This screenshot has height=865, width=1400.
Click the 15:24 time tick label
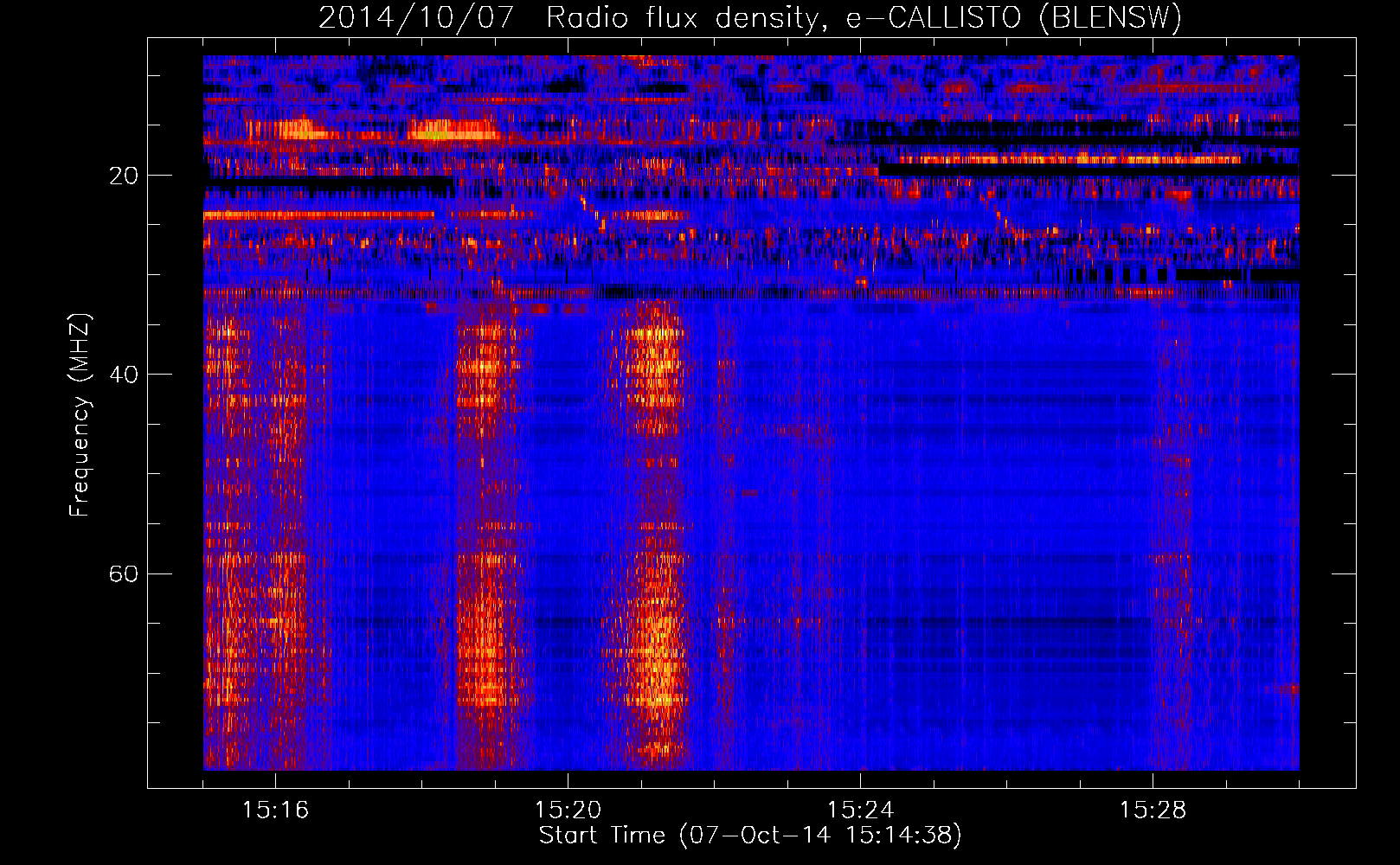pos(860,810)
